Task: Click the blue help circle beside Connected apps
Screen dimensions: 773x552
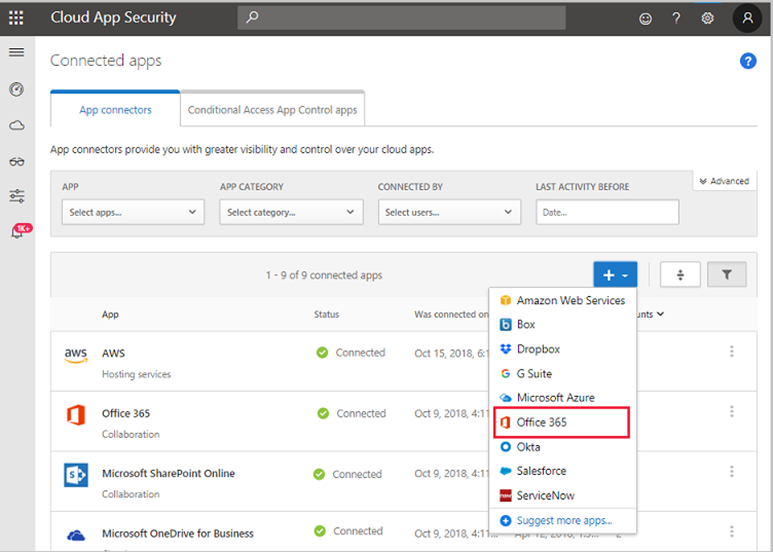Action: [x=748, y=61]
